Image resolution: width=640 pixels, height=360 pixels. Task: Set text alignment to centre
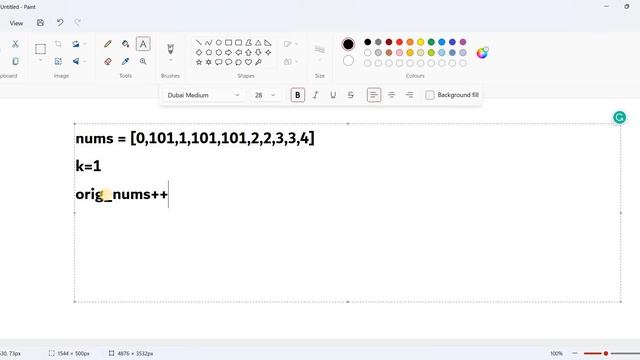click(391, 95)
